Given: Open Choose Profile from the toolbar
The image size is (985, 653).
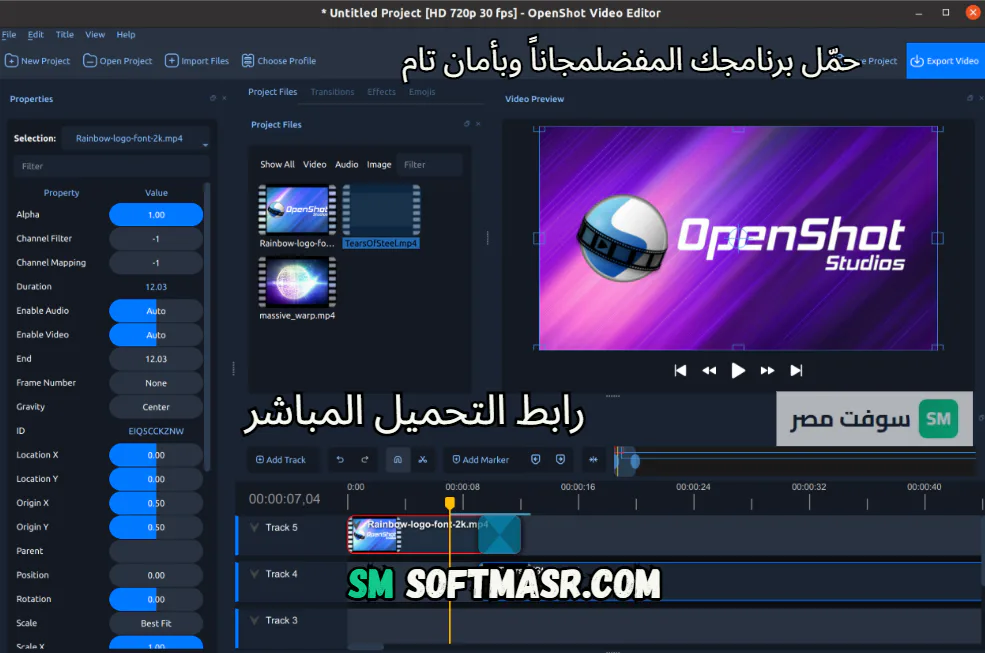Looking at the screenshot, I should pyautogui.click(x=278, y=61).
